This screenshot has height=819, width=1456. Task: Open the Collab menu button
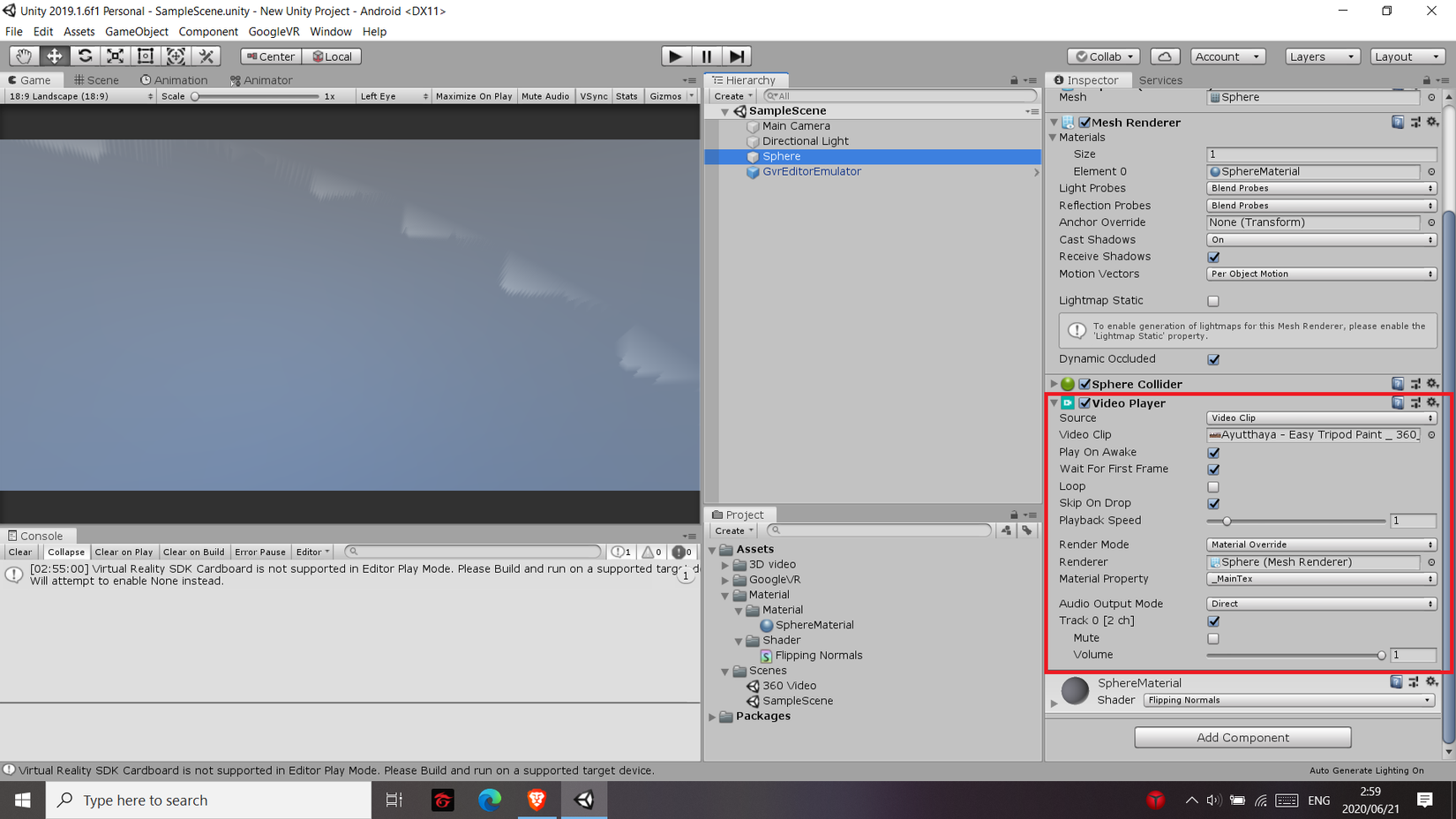(x=1104, y=56)
